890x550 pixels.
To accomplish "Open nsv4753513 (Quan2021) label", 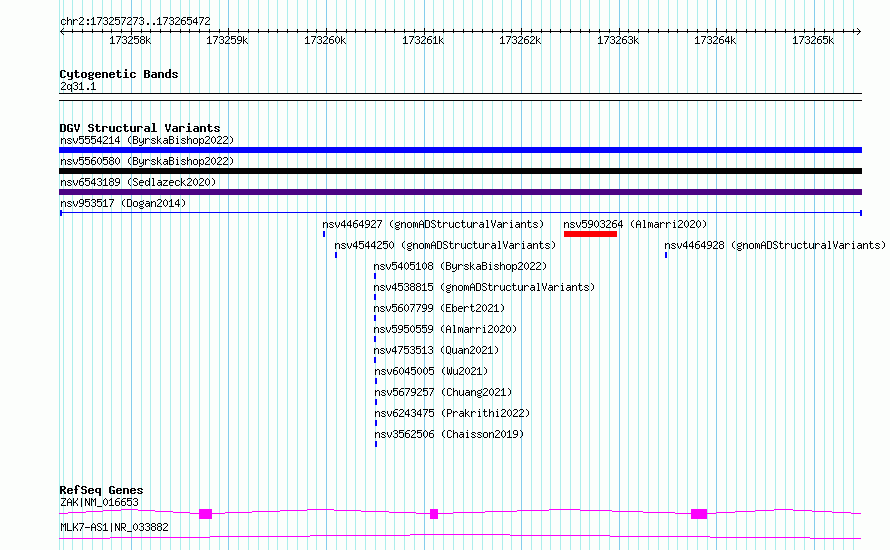I will pos(436,350).
